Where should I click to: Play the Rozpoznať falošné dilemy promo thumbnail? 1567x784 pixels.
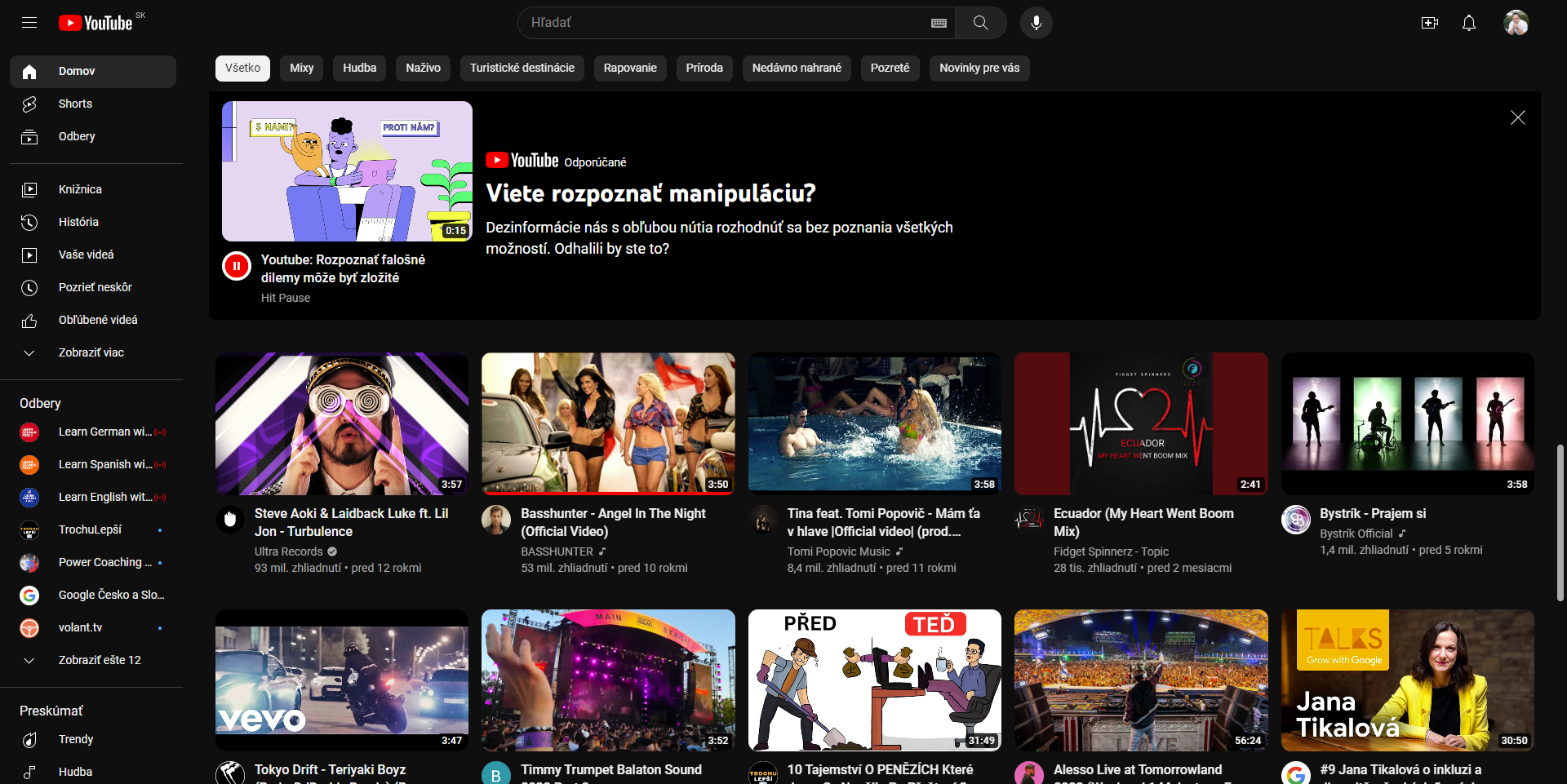[x=347, y=171]
